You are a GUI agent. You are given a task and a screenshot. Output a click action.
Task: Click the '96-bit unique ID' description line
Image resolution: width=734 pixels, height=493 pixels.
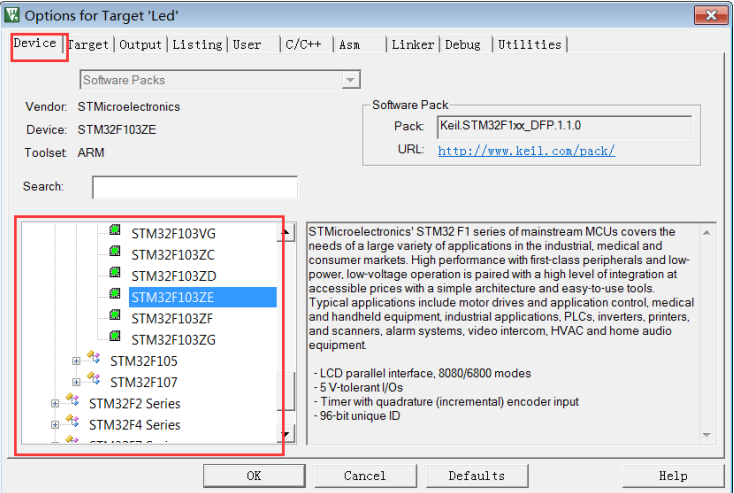pos(357,416)
